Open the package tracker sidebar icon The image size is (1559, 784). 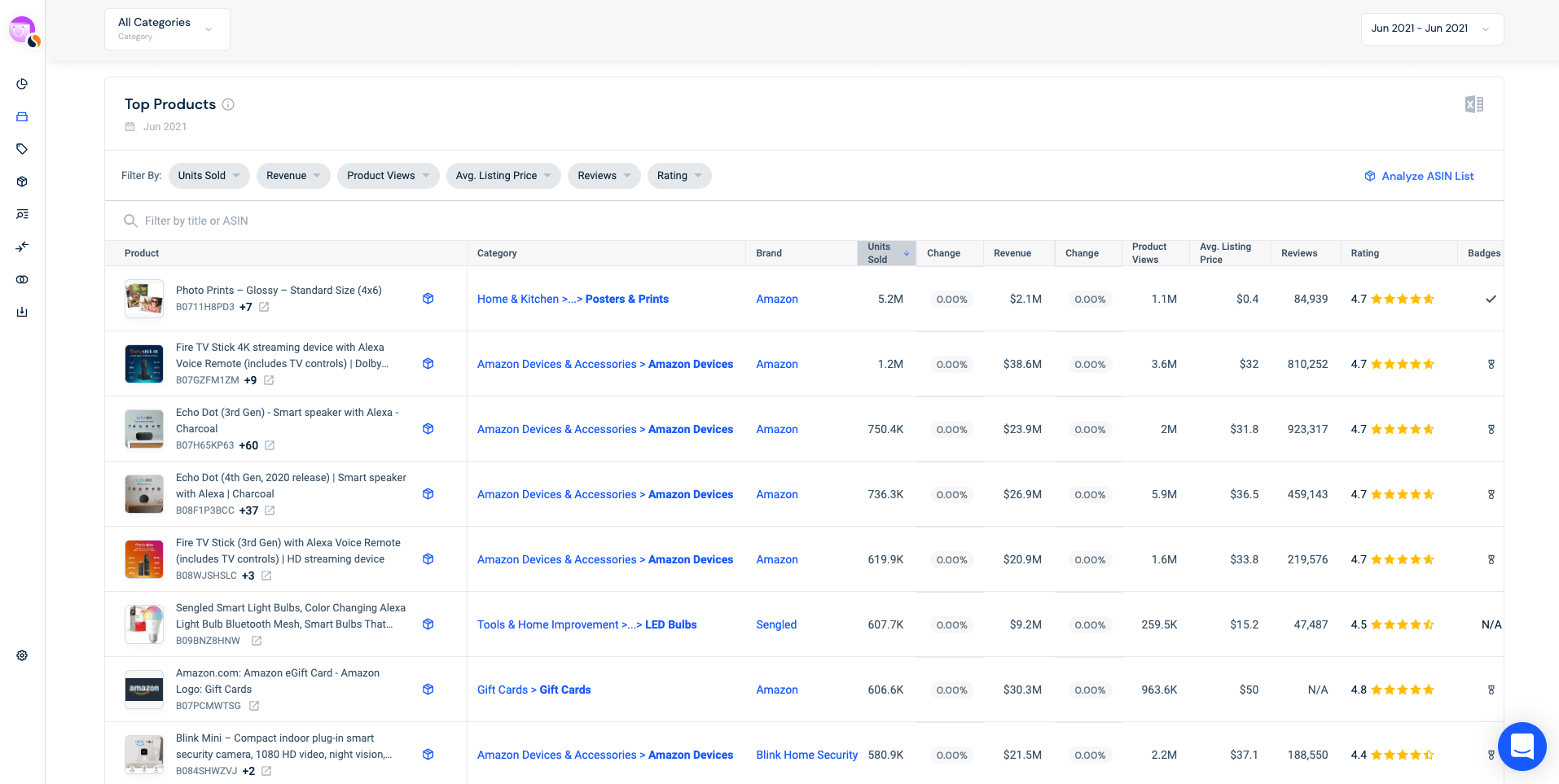pos(22,182)
